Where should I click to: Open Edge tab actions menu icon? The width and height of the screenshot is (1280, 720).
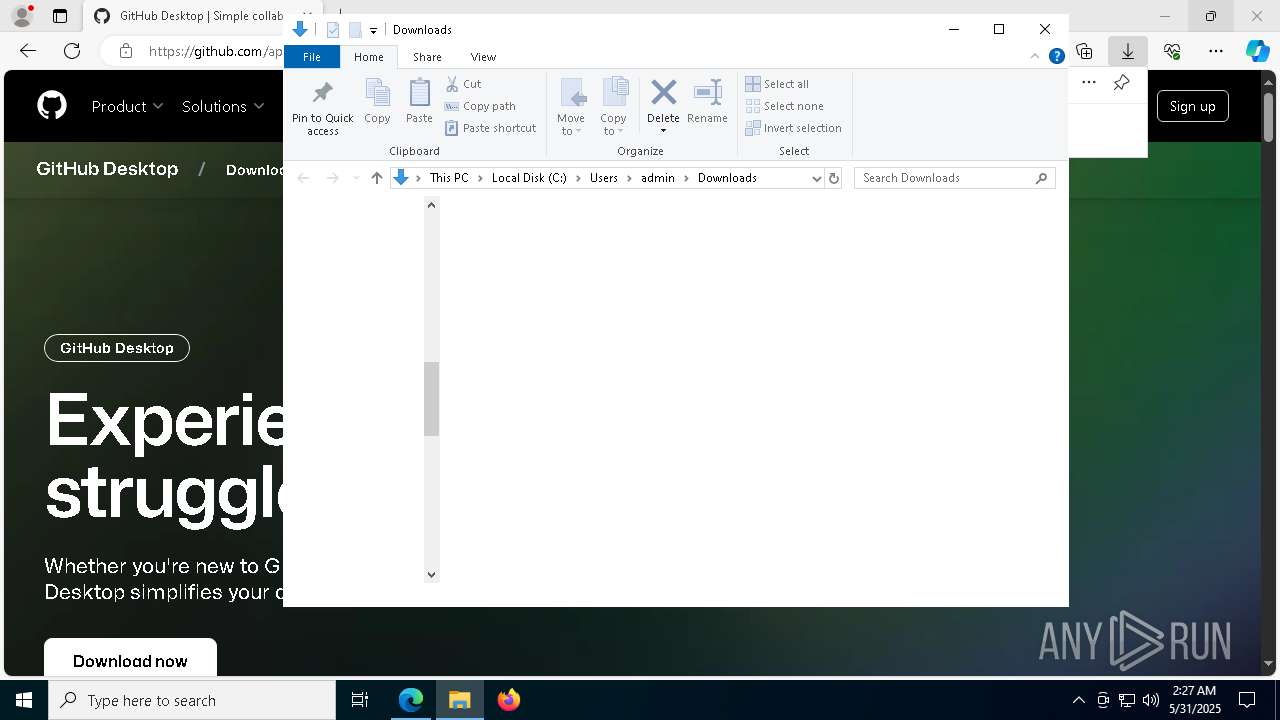click(x=60, y=16)
